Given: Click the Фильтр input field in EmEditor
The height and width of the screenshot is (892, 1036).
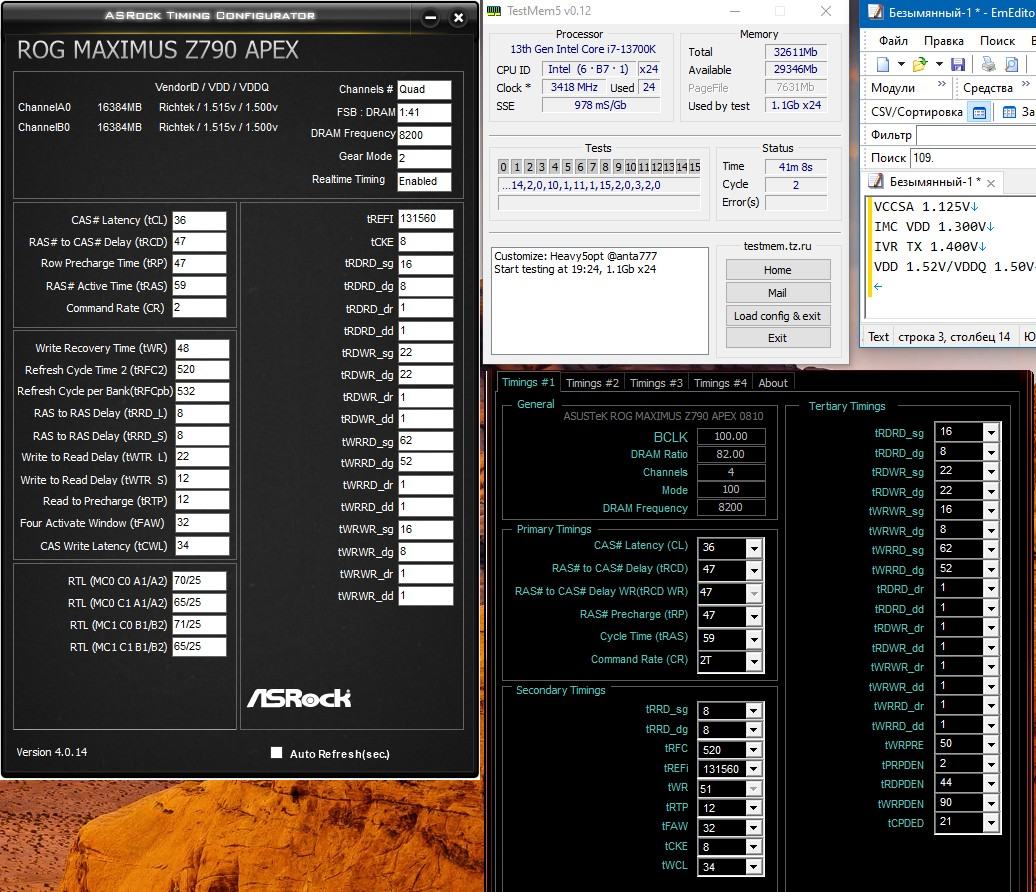Looking at the screenshot, I should click(976, 135).
